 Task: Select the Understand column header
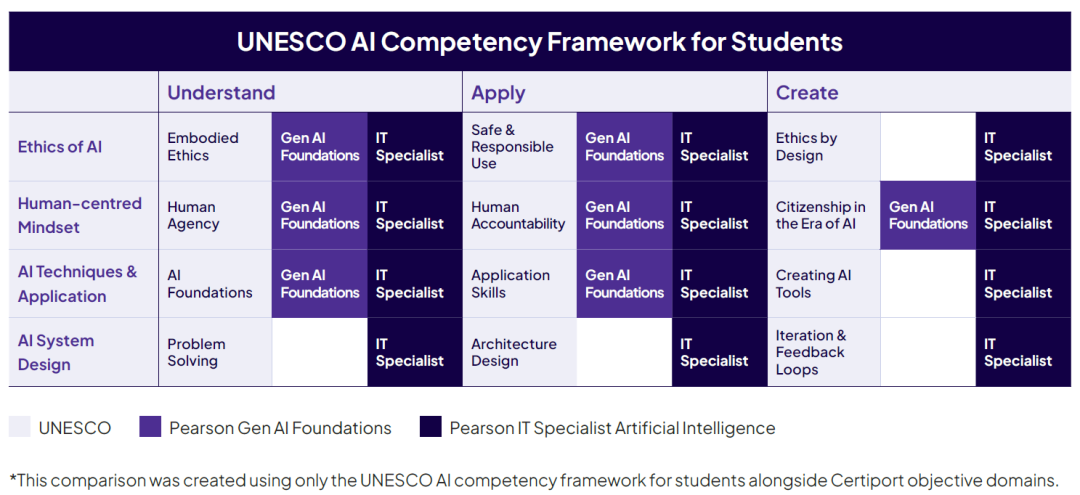click(x=221, y=93)
